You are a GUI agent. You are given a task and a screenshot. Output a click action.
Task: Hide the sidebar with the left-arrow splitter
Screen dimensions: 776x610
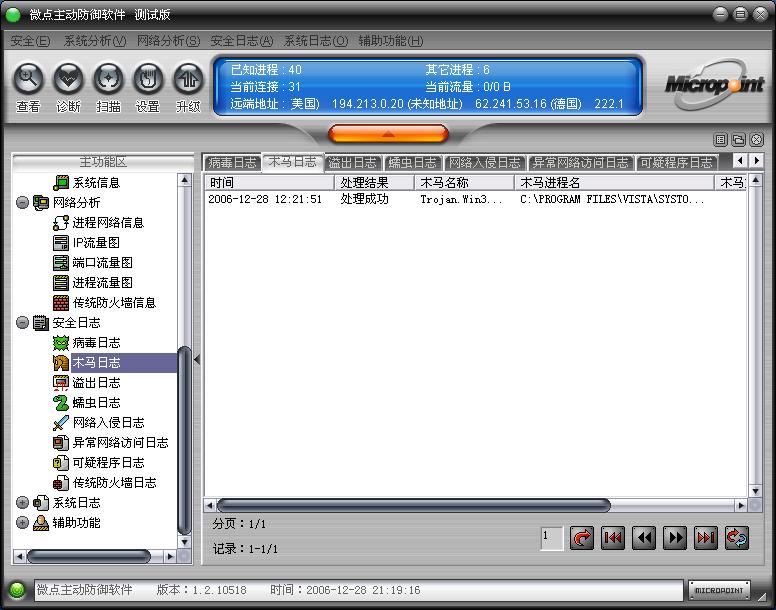coord(197,360)
